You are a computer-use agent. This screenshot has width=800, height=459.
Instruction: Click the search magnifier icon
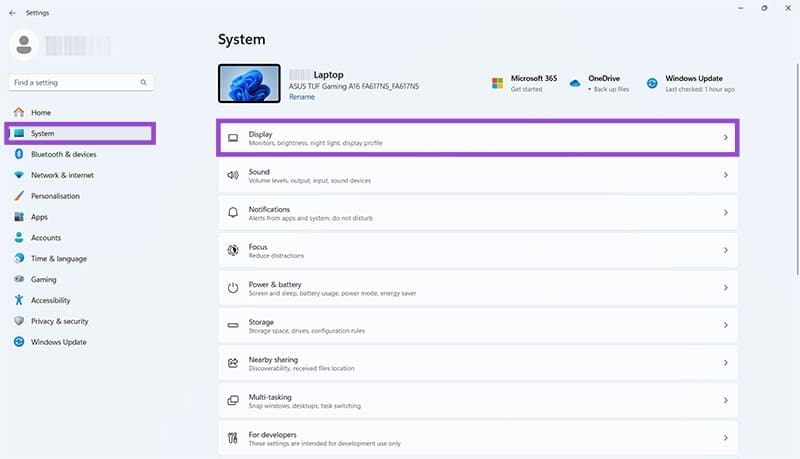(x=143, y=82)
